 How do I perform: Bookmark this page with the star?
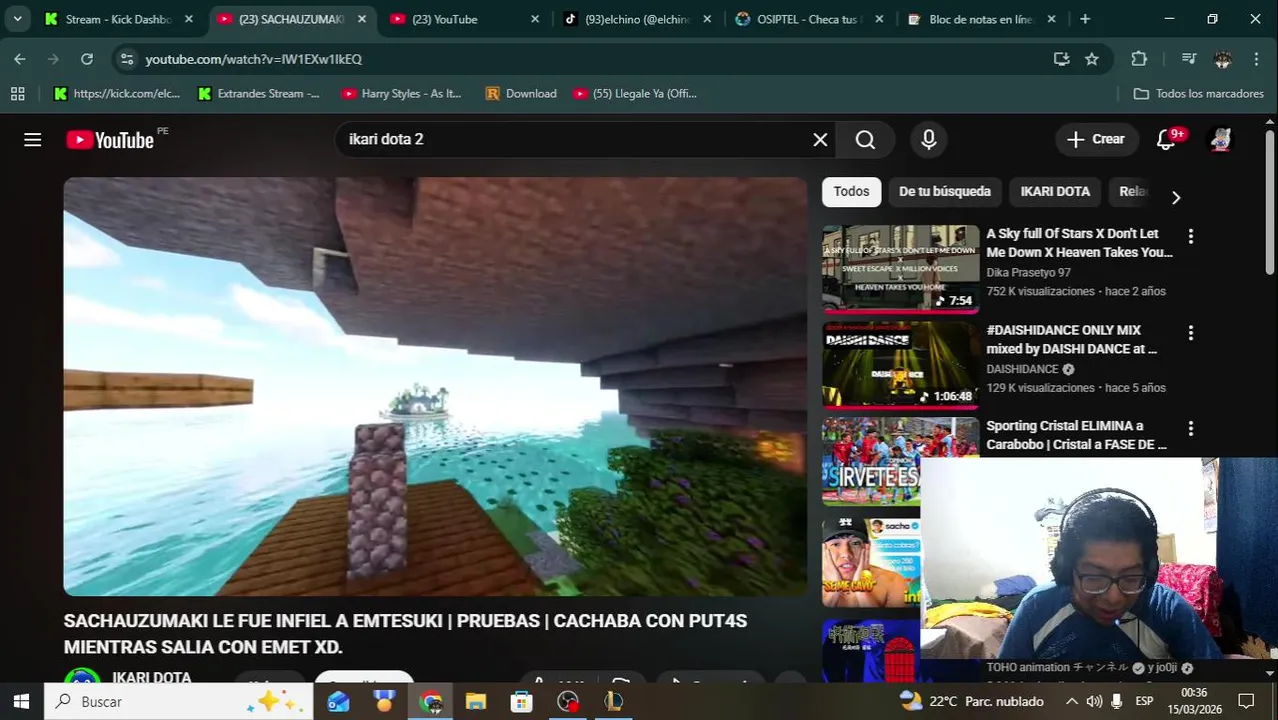[1092, 59]
